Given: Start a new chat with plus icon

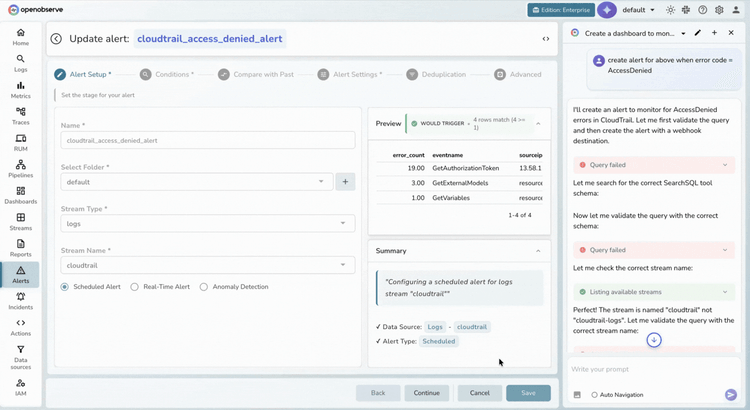Looking at the screenshot, I should pos(714,33).
